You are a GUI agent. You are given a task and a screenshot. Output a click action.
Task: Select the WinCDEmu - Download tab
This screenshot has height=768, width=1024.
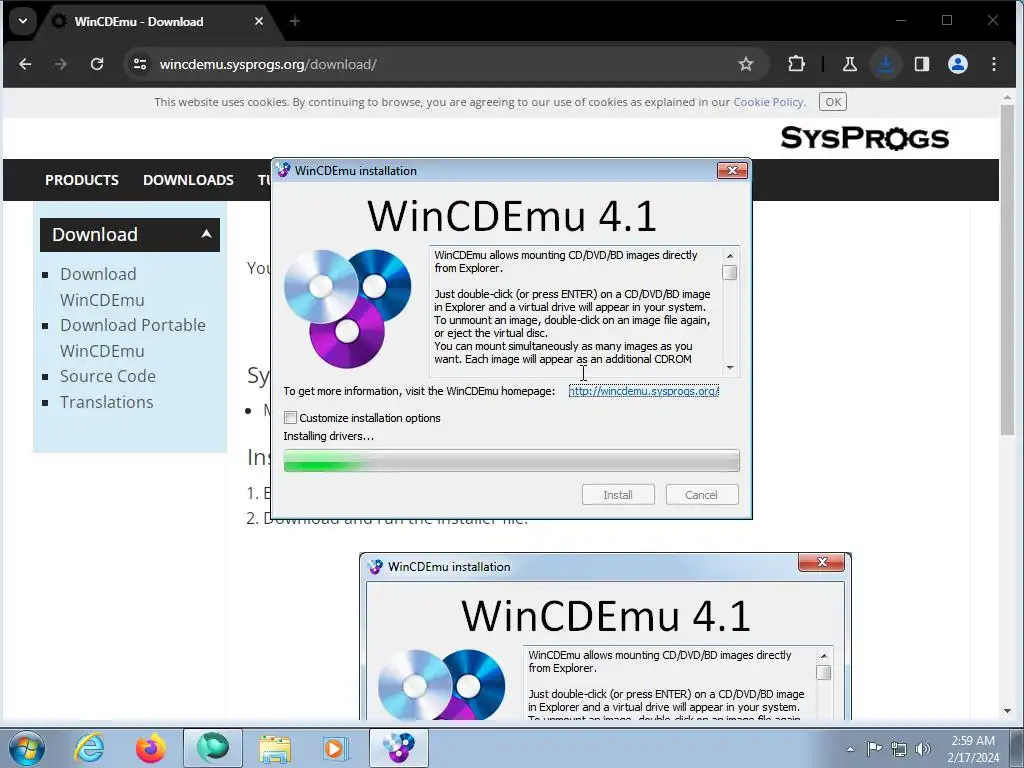click(x=159, y=21)
